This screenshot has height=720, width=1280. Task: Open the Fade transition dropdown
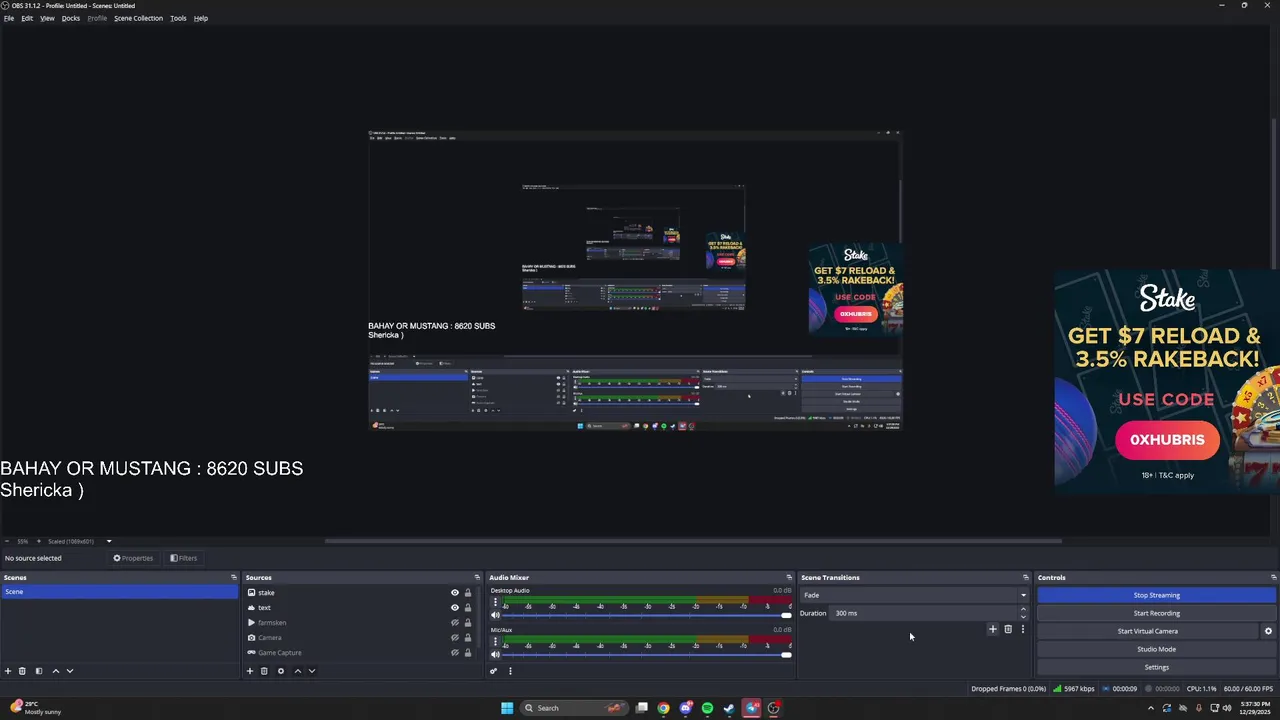point(914,595)
